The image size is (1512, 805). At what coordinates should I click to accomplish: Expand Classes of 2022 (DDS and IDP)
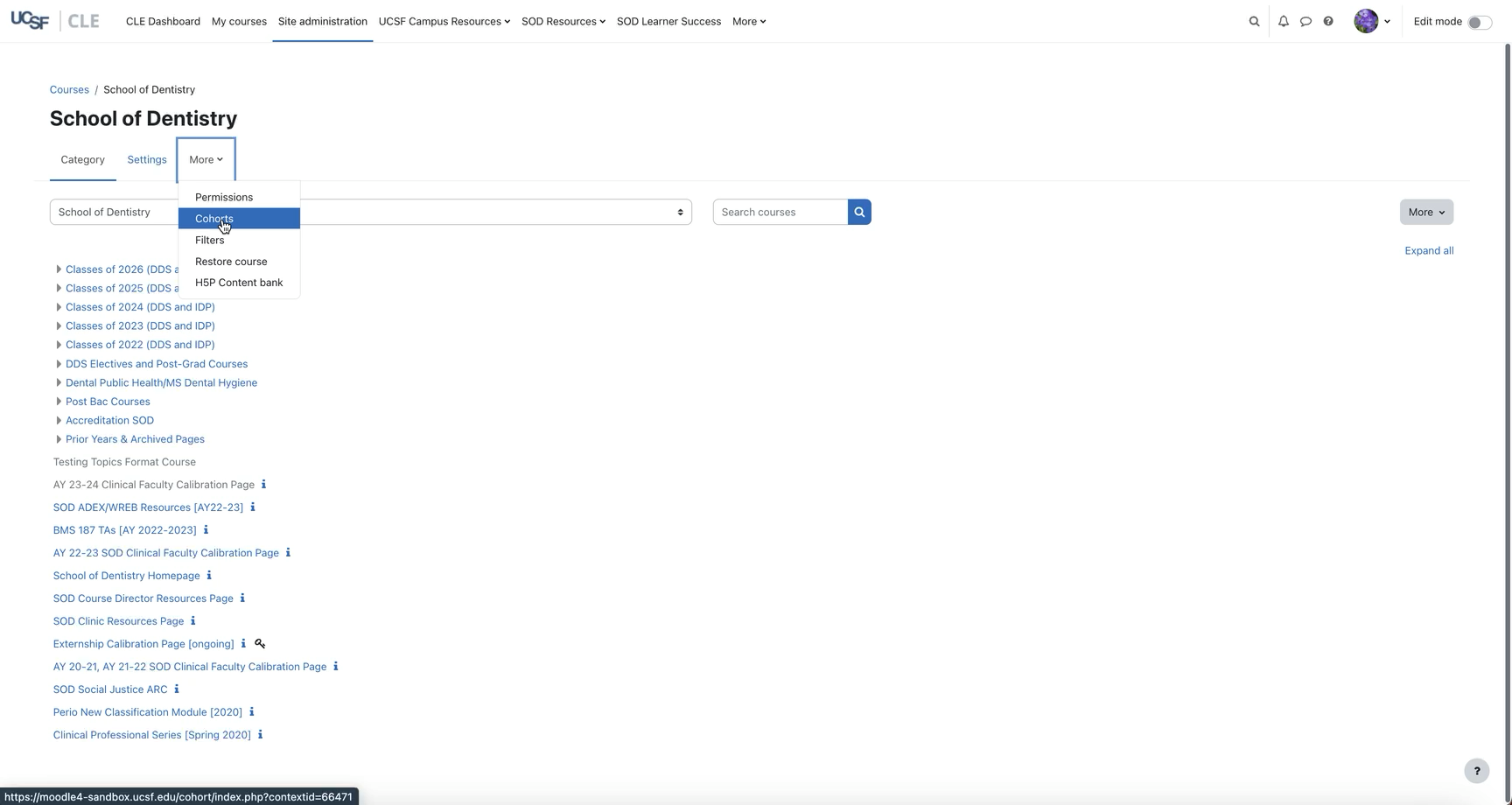click(59, 345)
